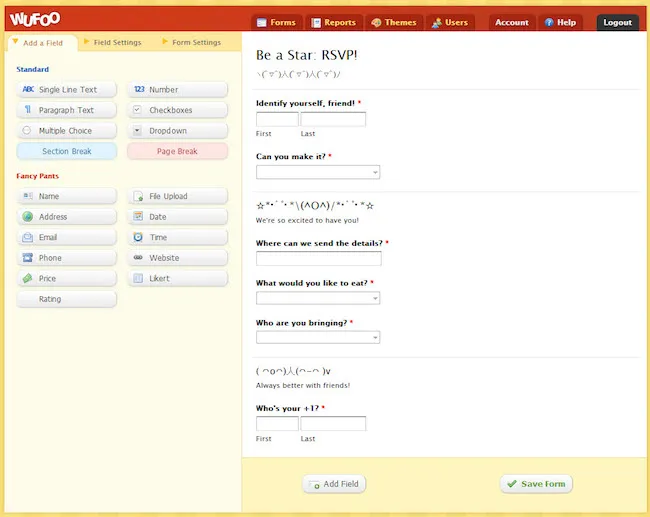The height and width of the screenshot is (517, 650).
Task: Open 'Who are you bringing?' dropdown
Action: click(x=318, y=337)
